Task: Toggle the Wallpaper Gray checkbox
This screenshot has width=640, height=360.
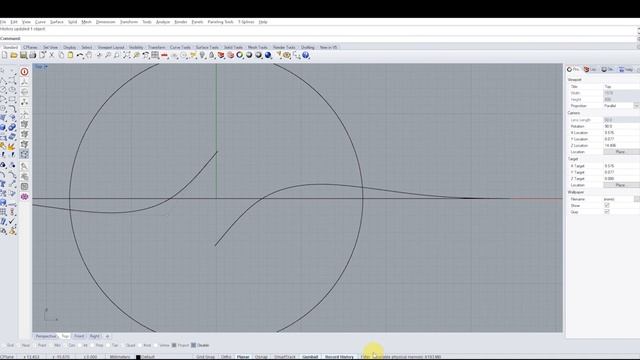Action: (607, 212)
